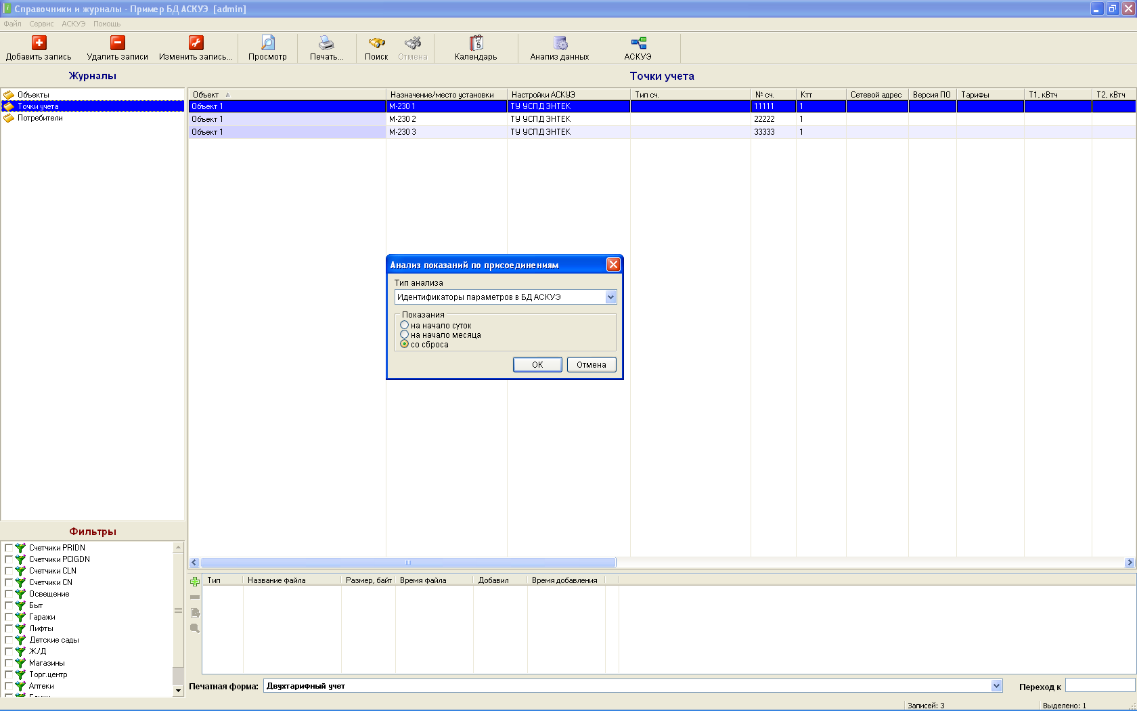The width and height of the screenshot is (1137, 711).
Task: Open the Календарь toolbar icon
Action: (476, 43)
